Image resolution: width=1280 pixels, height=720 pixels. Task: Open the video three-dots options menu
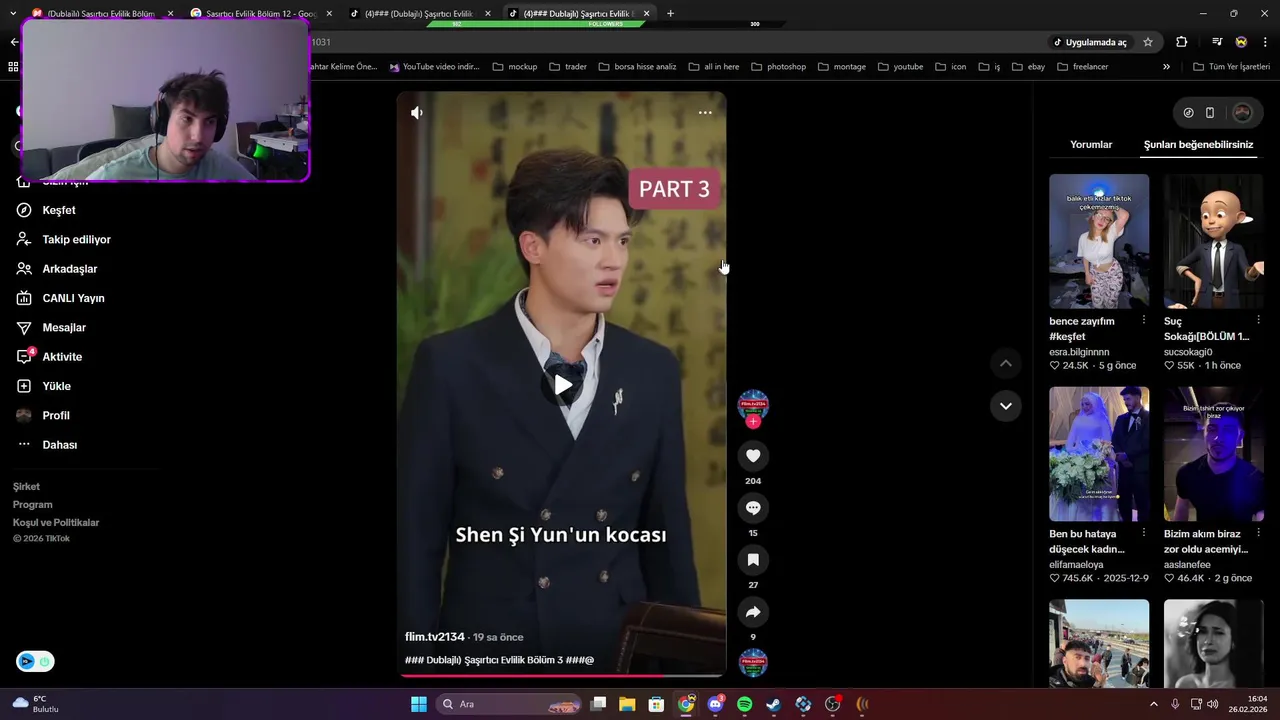pos(705,113)
